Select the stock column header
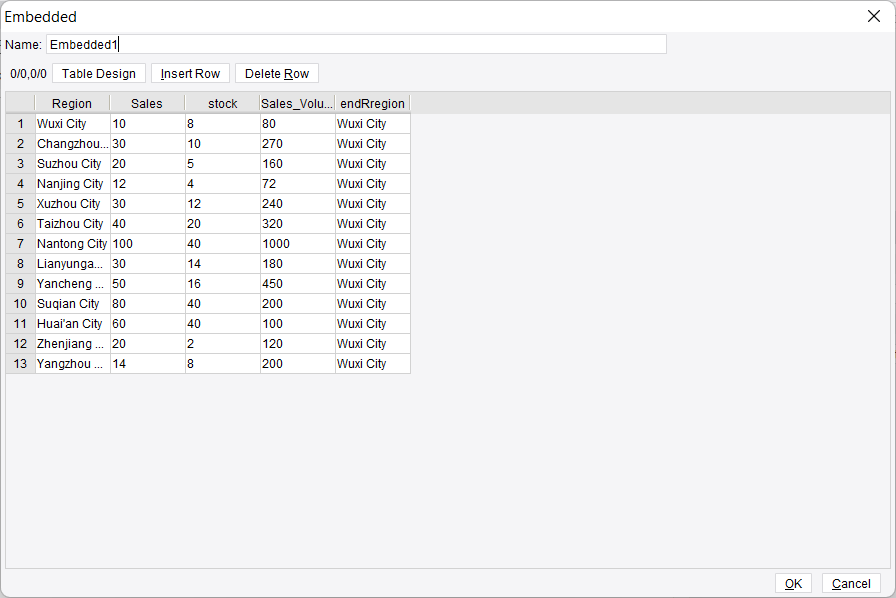Image resolution: width=896 pixels, height=598 pixels. [222, 103]
